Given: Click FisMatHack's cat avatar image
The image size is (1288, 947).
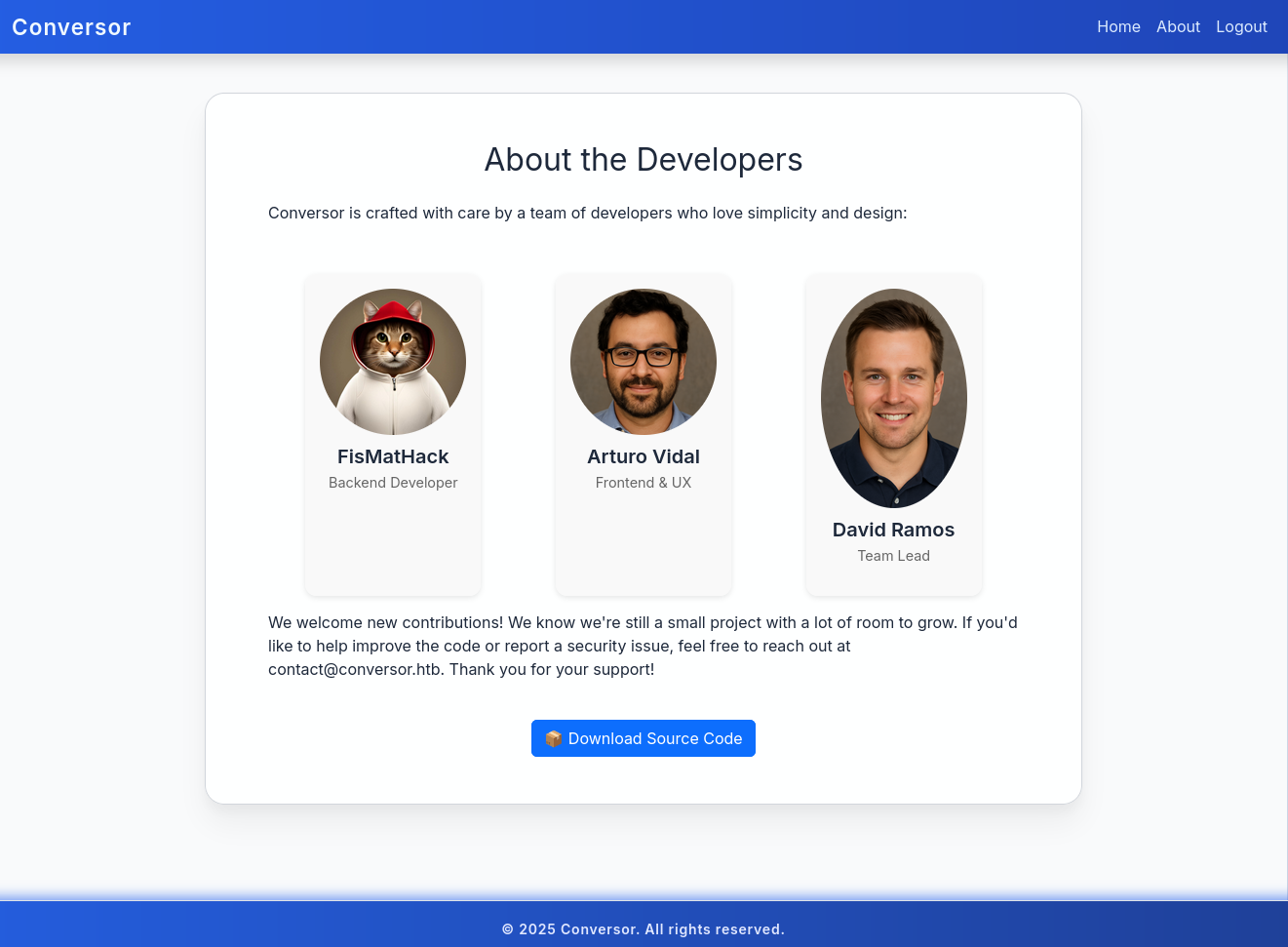Looking at the screenshot, I should pos(393,362).
